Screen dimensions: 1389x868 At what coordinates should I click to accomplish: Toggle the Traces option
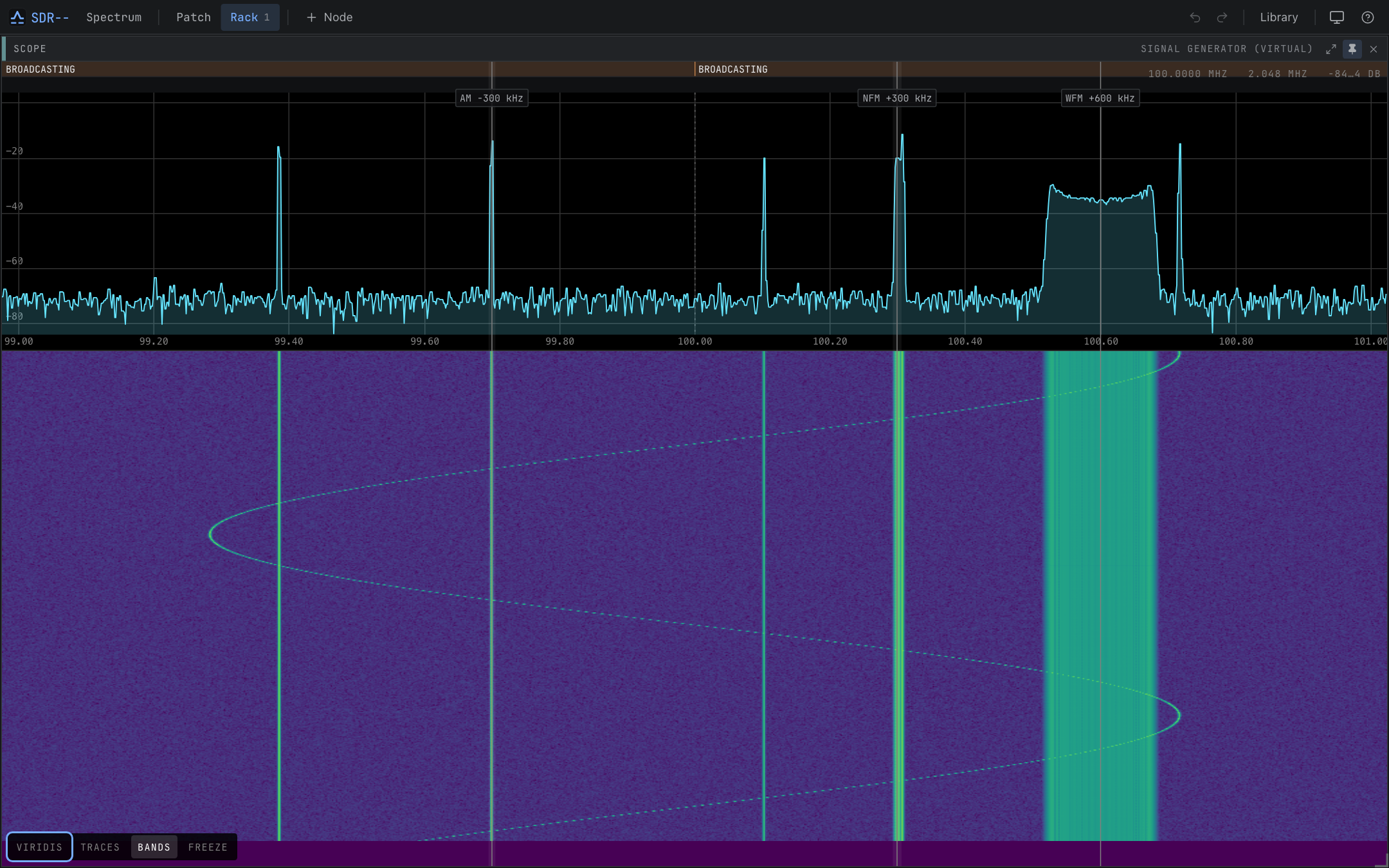click(100, 847)
